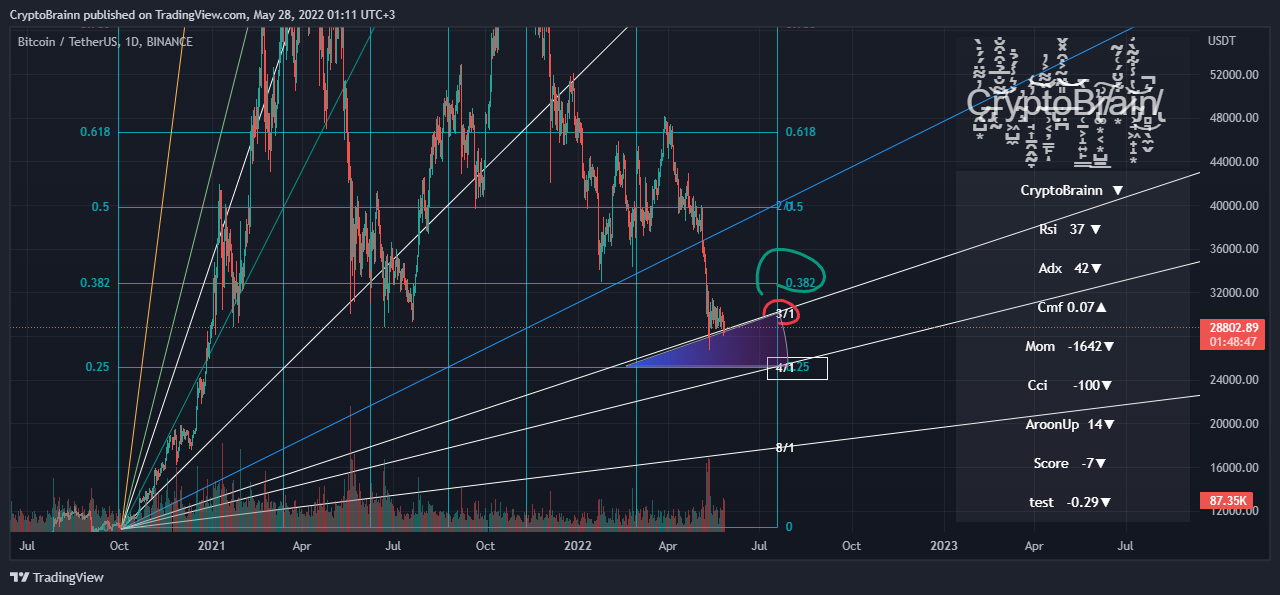Click the Rsi 37 indicator row
This screenshot has width=1280, height=595.
click(x=1072, y=229)
